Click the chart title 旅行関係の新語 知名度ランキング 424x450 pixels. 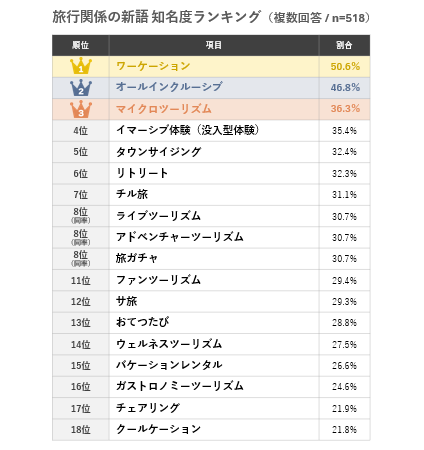156,17
